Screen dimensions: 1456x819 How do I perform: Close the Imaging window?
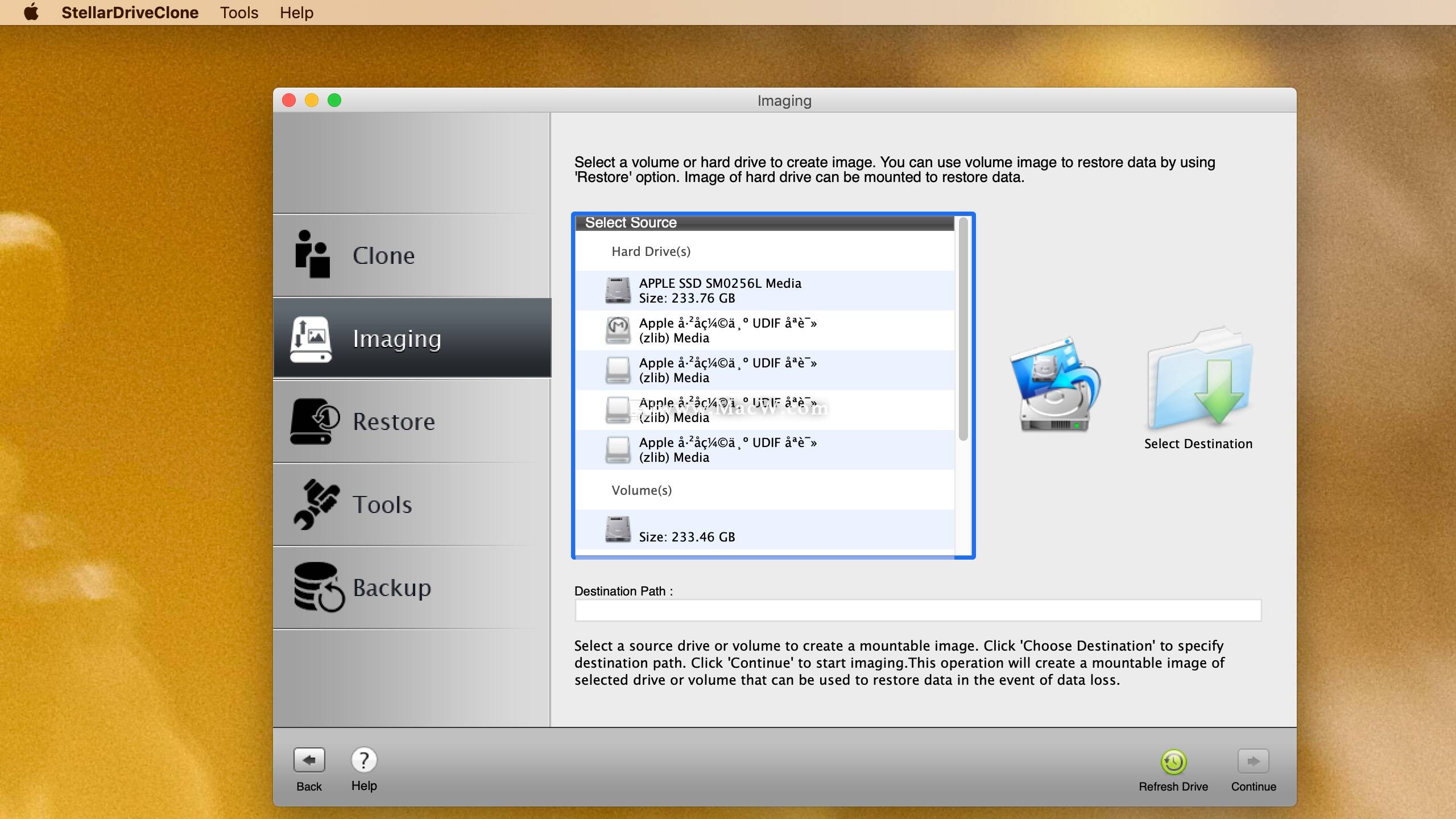tap(289, 101)
